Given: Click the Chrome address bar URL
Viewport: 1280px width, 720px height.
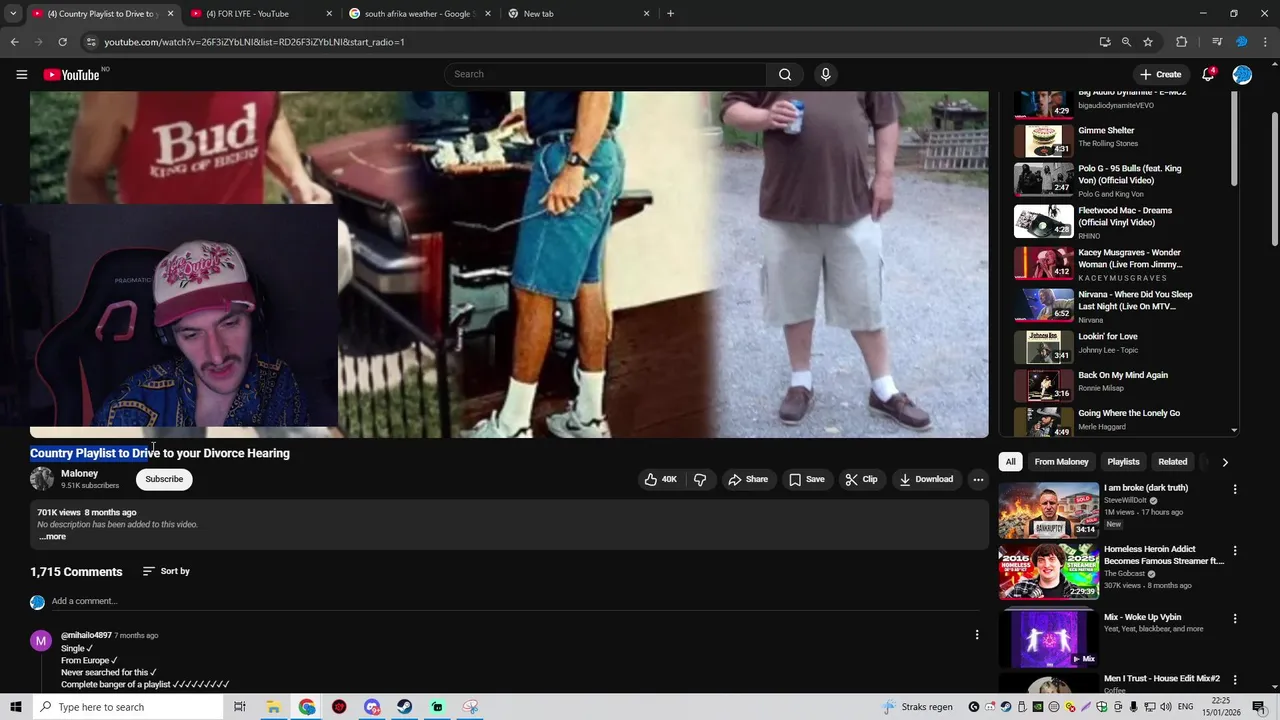Looking at the screenshot, I should coord(254,42).
